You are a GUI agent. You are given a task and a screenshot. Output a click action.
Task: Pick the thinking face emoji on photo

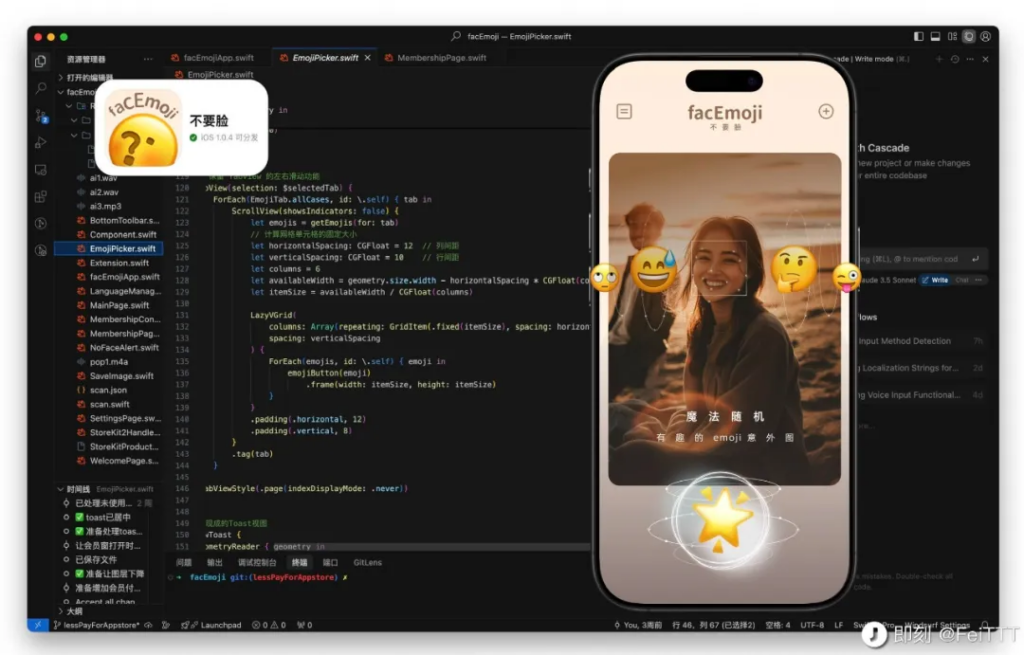(x=793, y=268)
